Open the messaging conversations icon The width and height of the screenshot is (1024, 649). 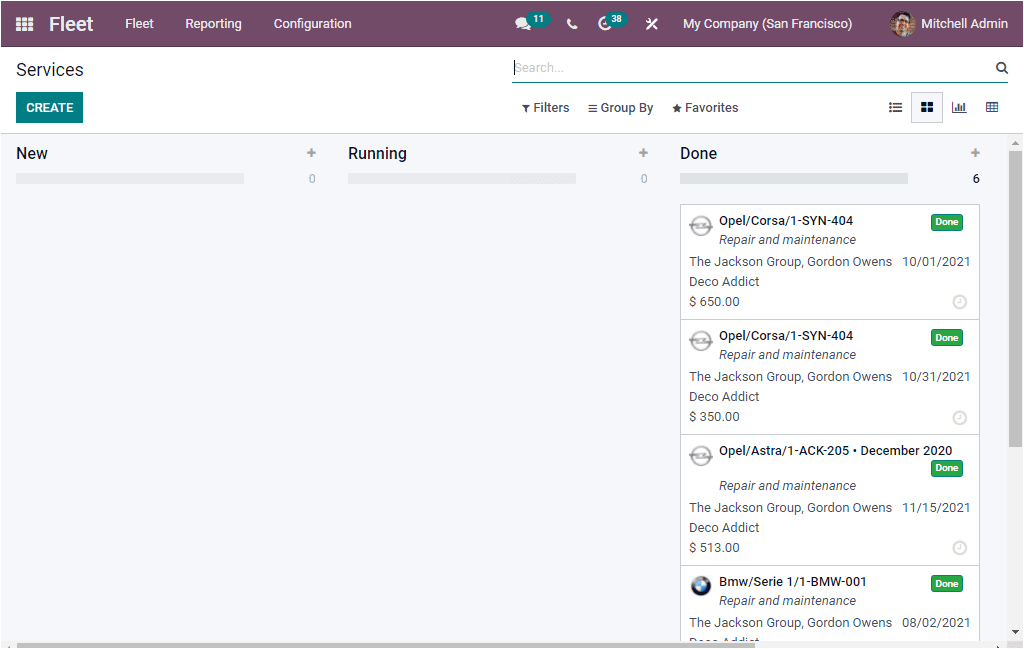tap(523, 23)
